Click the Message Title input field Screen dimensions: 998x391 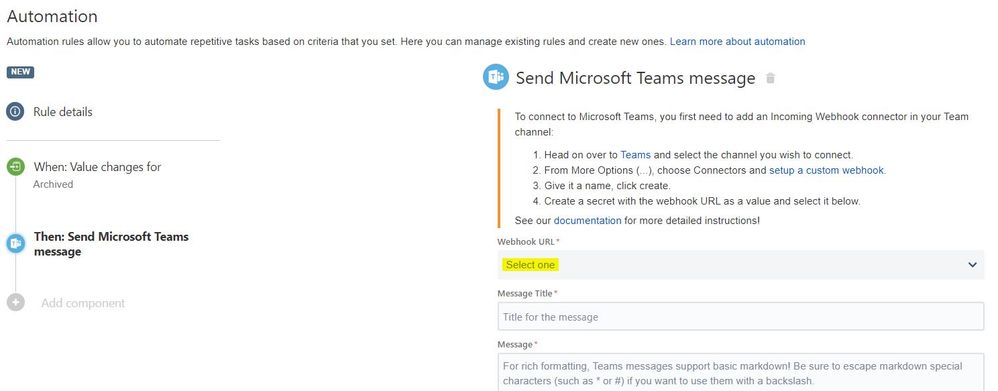click(740, 316)
